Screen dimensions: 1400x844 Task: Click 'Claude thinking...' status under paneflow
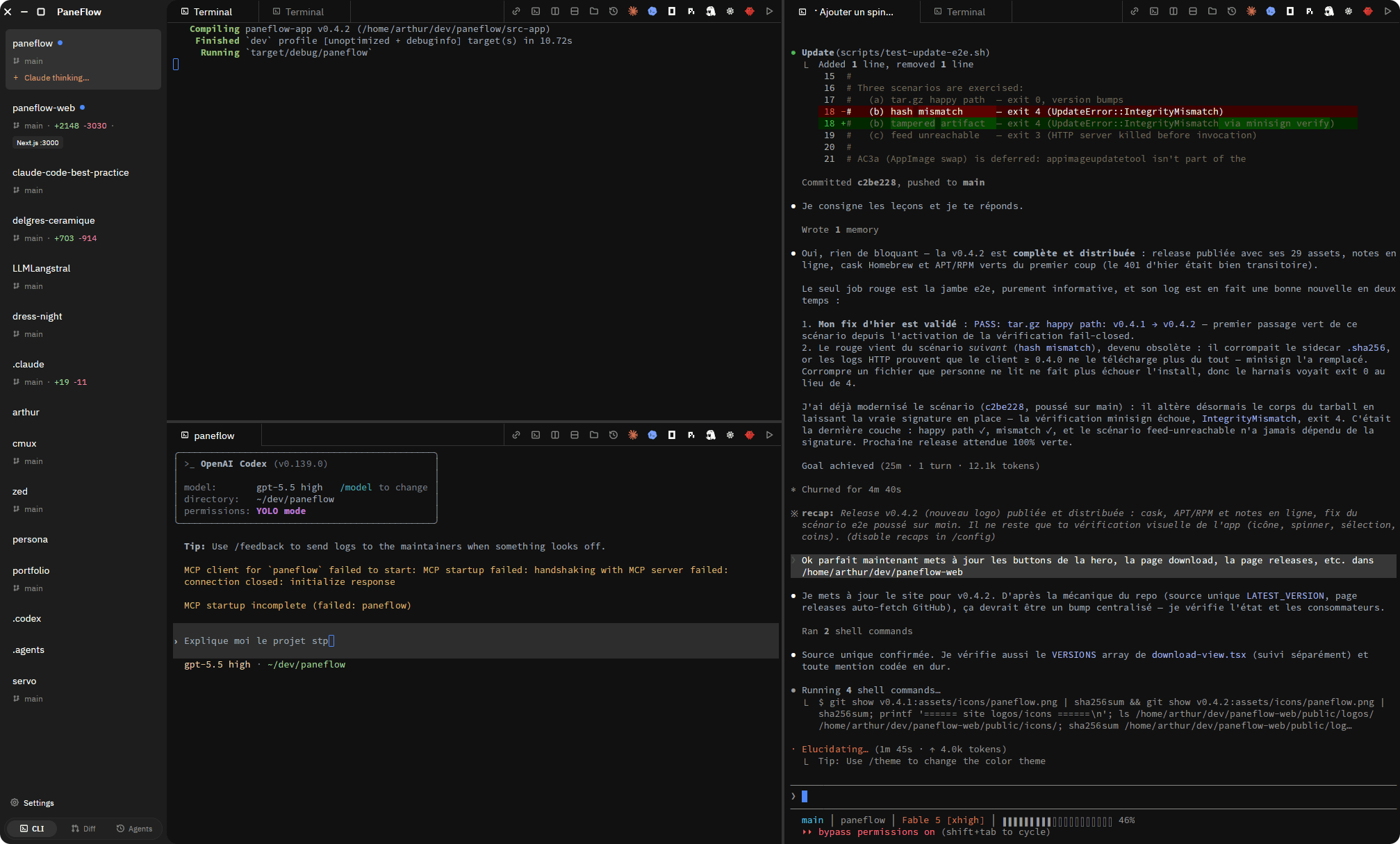click(x=56, y=78)
